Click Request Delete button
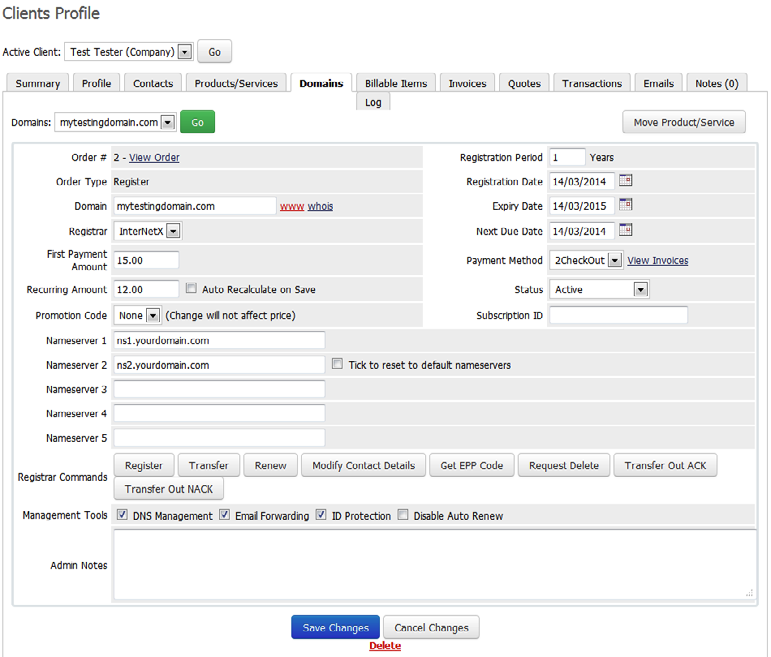This screenshot has height=657, width=771. (x=563, y=465)
